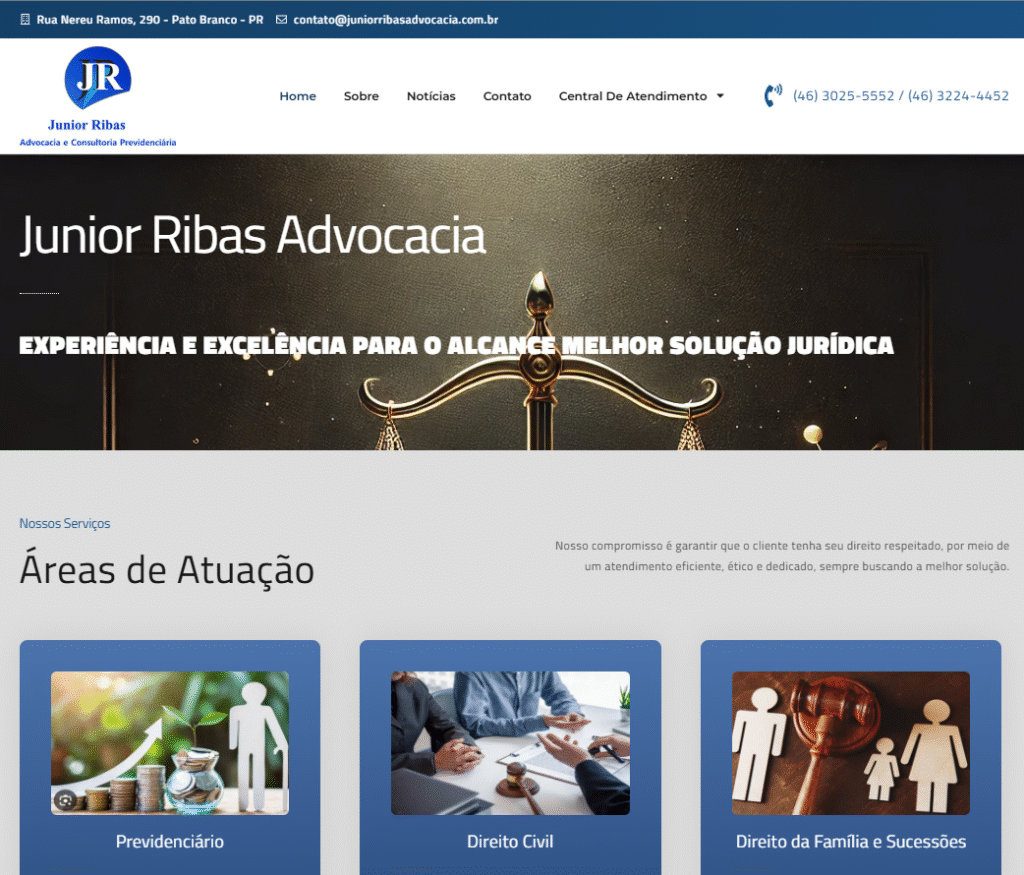Open the Sobre page from navigation
This screenshot has width=1024, height=875.
pyautogui.click(x=361, y=97)
